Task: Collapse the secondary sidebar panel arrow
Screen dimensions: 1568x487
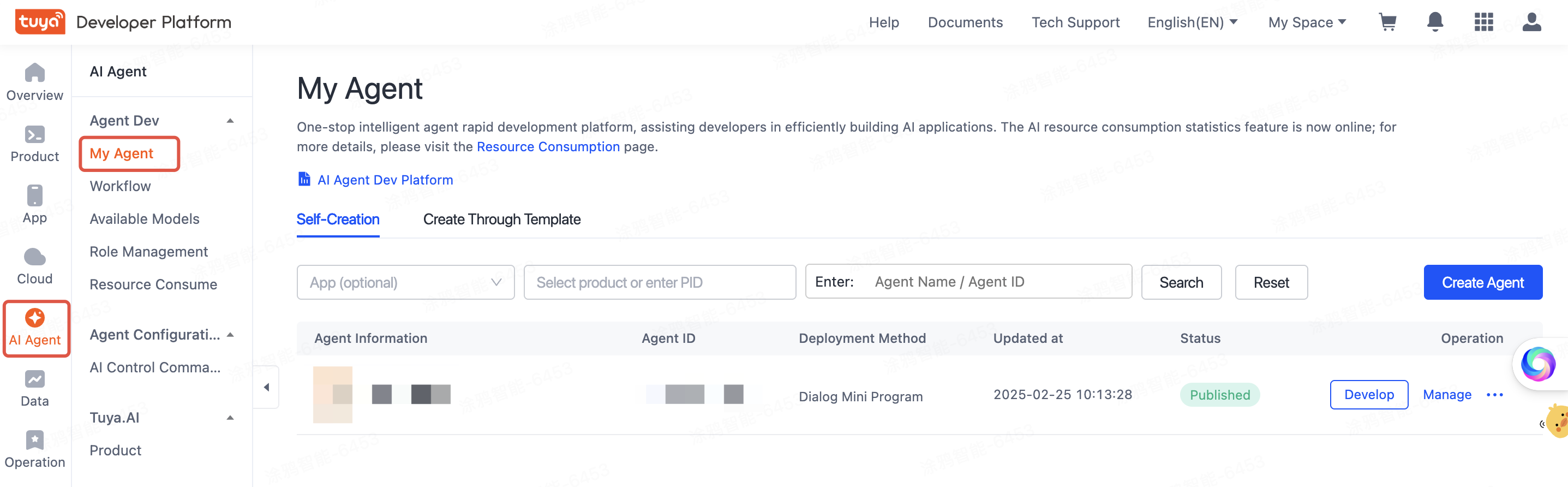Action: (x=266, y=387)
